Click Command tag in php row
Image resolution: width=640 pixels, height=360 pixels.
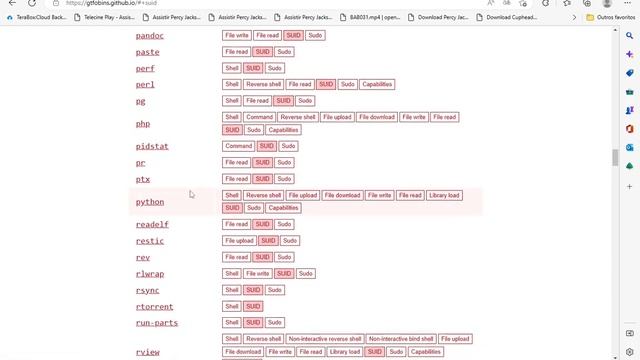click(259, 117)
